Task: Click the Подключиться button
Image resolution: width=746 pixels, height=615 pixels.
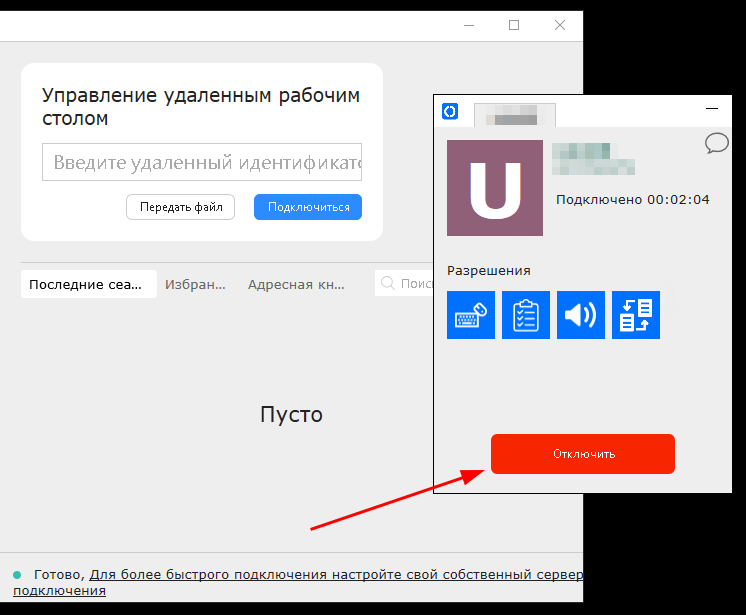Action: click(x=308, y=207)
